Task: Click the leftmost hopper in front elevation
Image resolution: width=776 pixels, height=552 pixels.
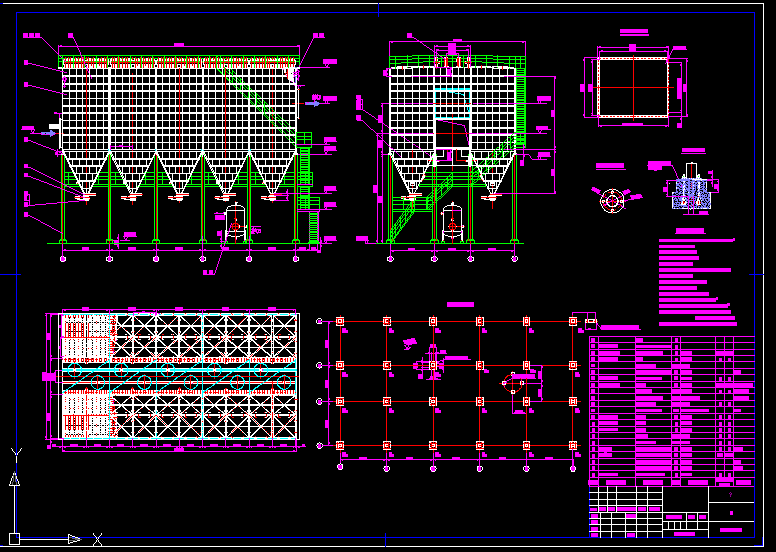Action: pyautogui.click(x=85, y=174)
